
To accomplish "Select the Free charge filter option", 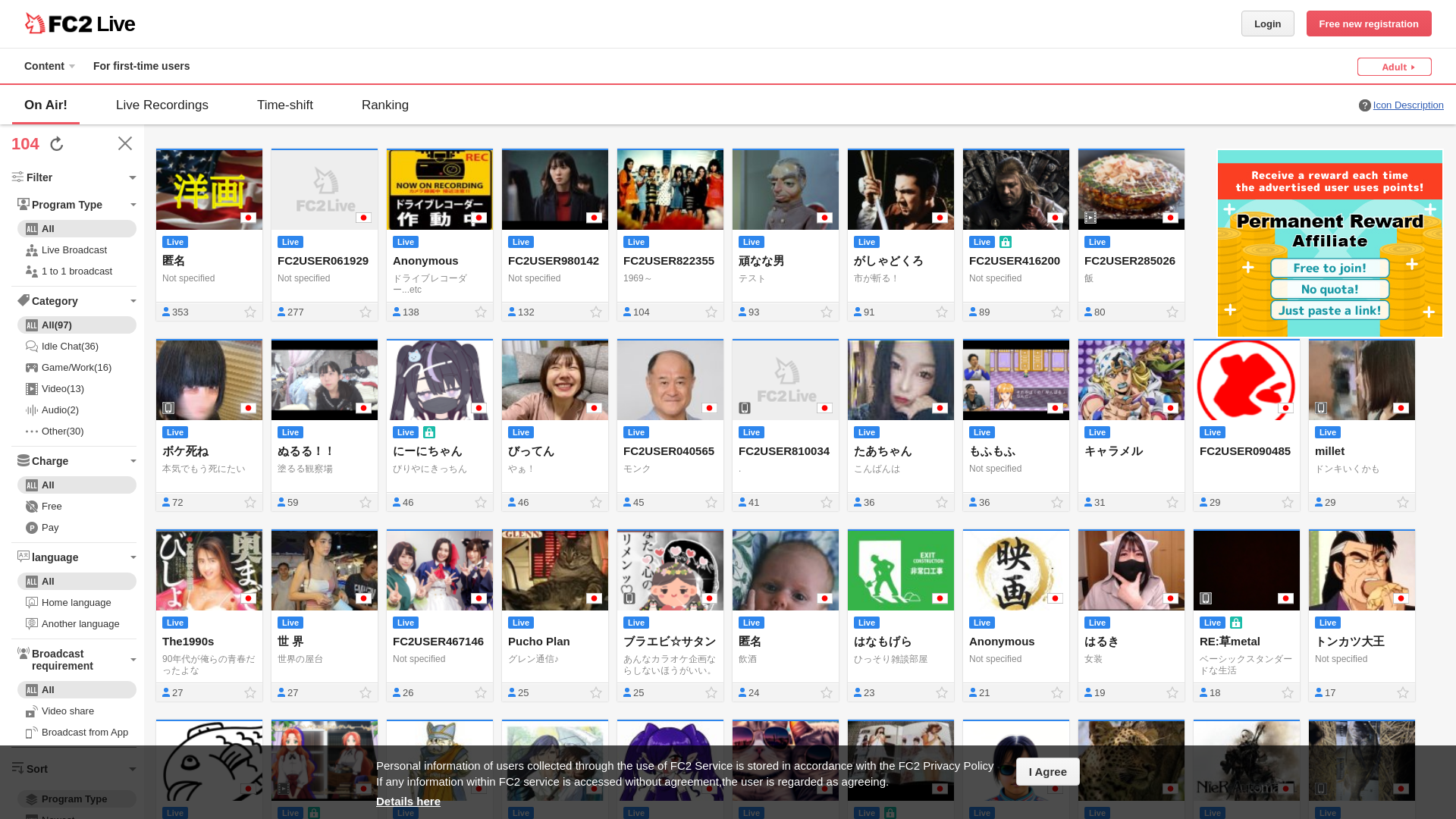I will tap(52, 507).
